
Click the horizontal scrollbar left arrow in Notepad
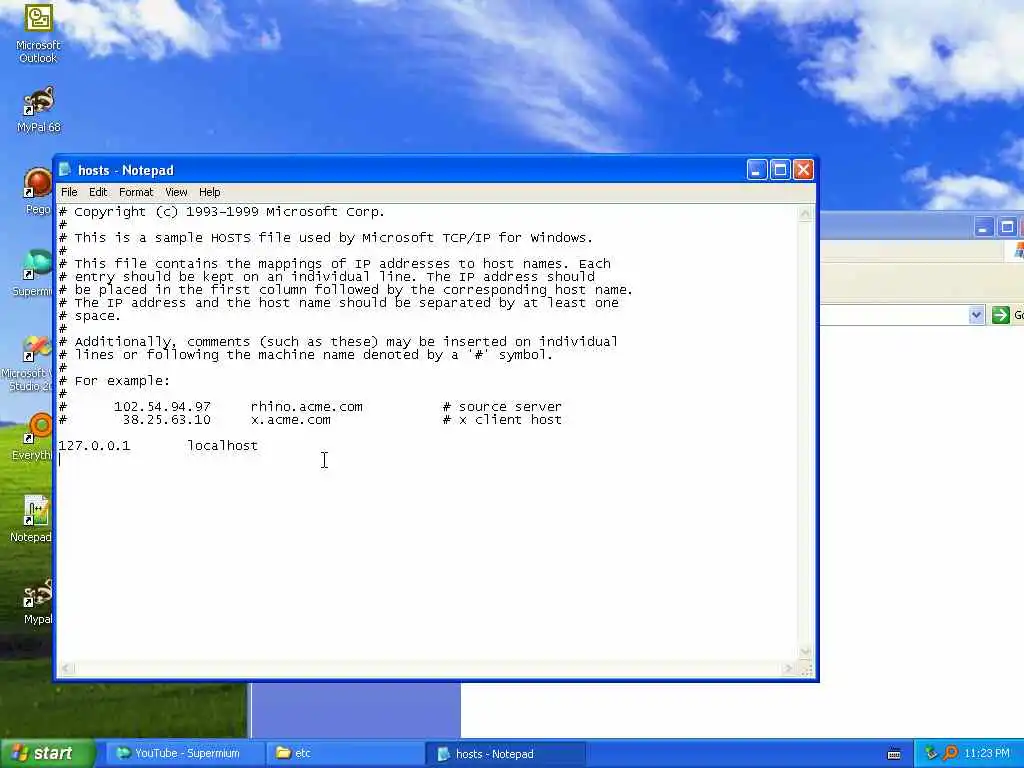click(67, 668)
